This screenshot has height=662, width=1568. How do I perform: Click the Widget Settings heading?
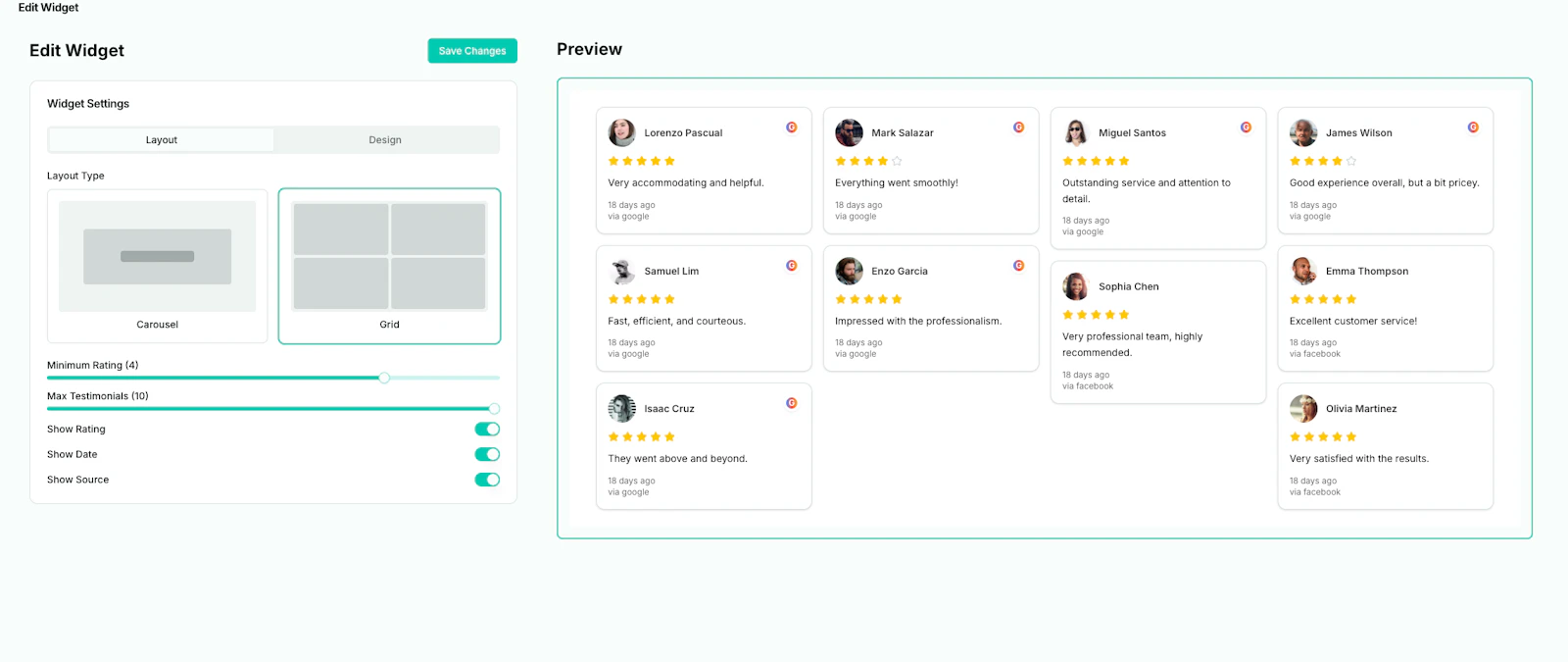pos(88,104)
